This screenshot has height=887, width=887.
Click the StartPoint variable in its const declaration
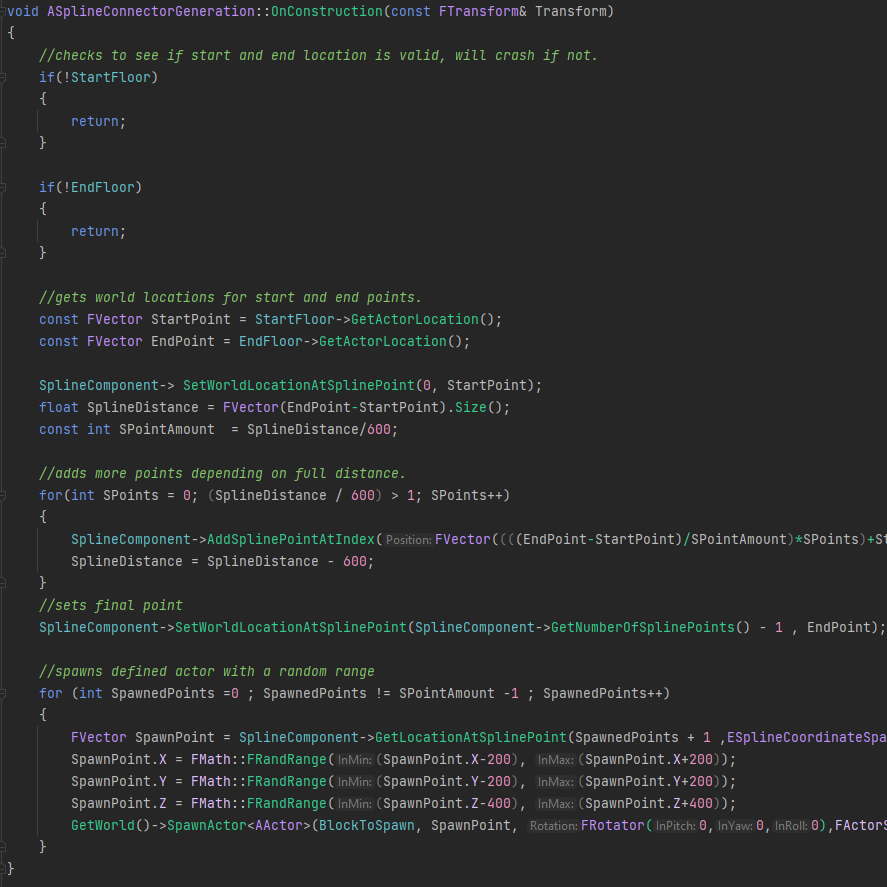(x=191, y=320)
